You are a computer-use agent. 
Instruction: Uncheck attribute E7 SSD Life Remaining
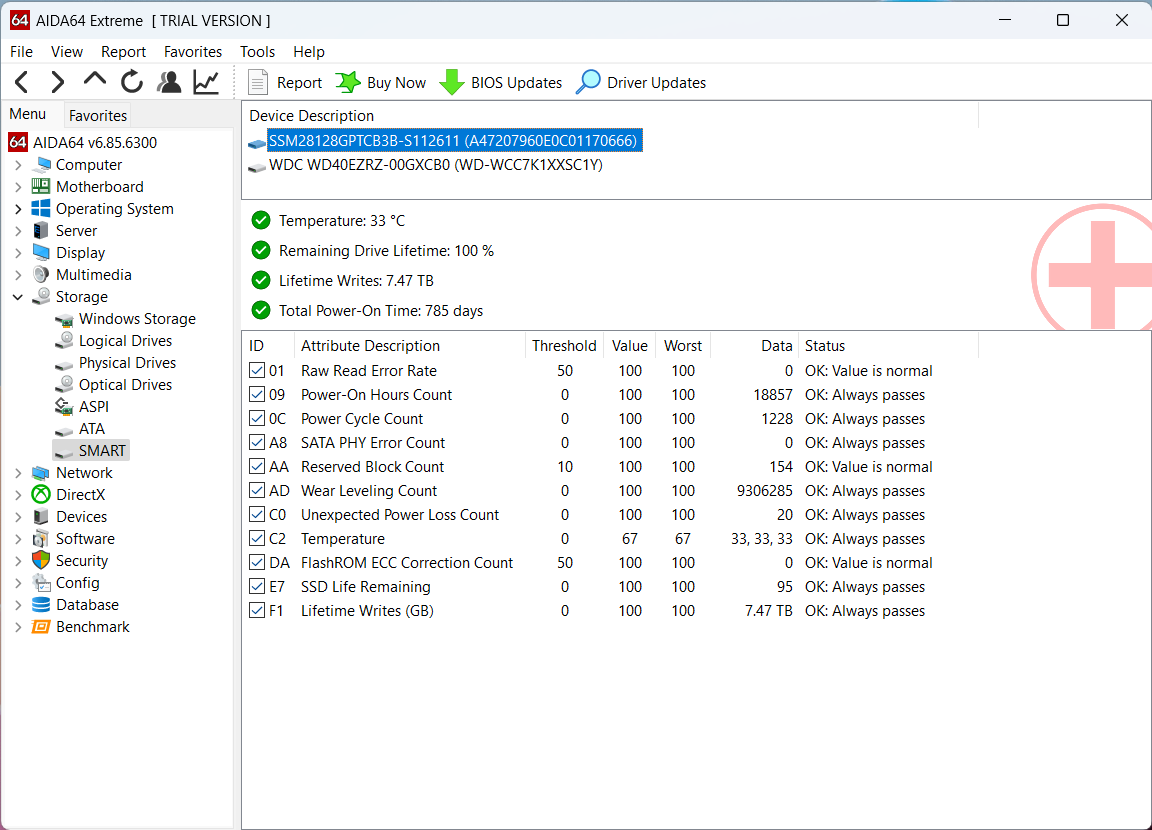click(x=257, y=586)
